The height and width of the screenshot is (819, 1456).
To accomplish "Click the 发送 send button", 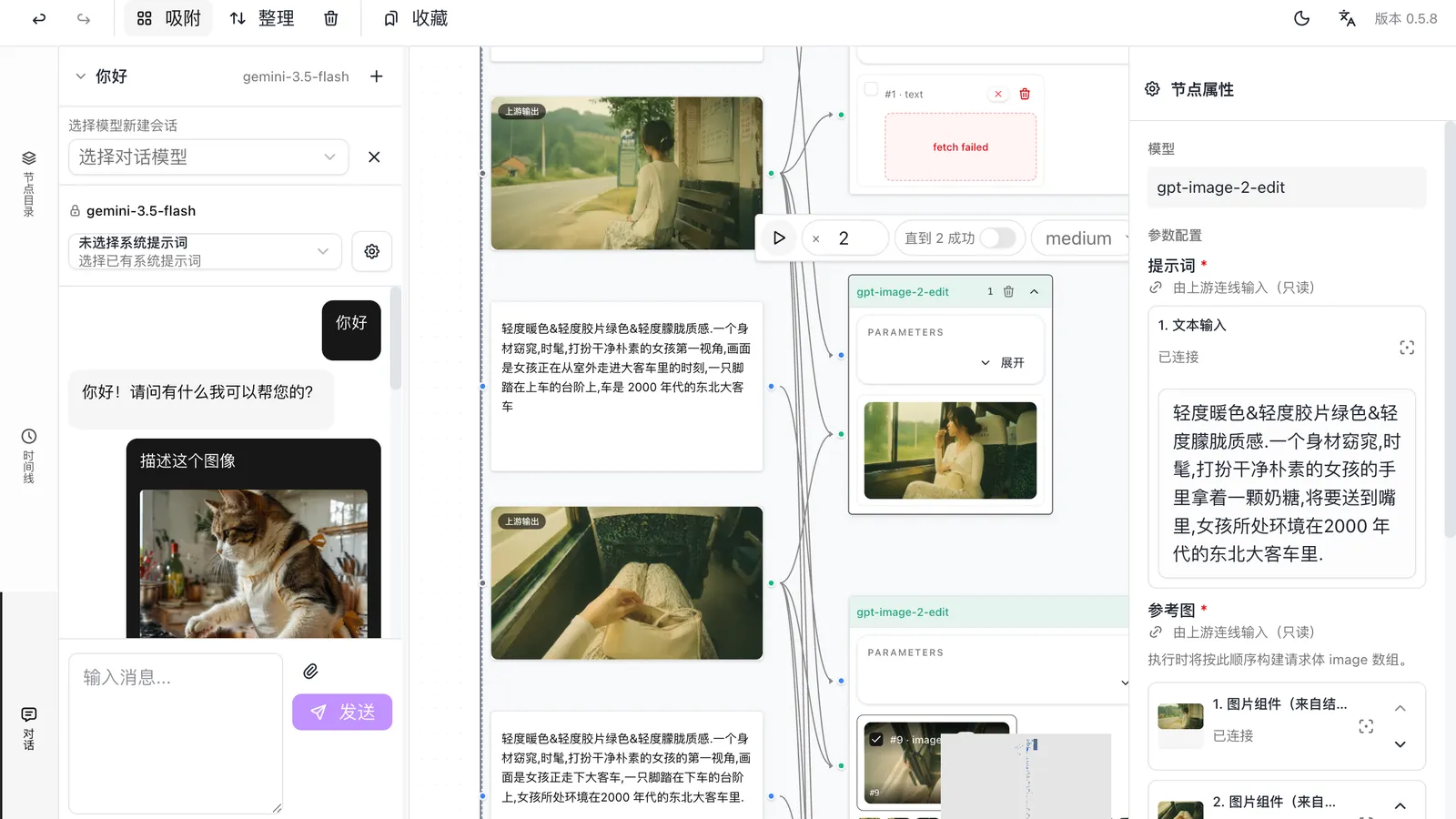I will 342,712.
